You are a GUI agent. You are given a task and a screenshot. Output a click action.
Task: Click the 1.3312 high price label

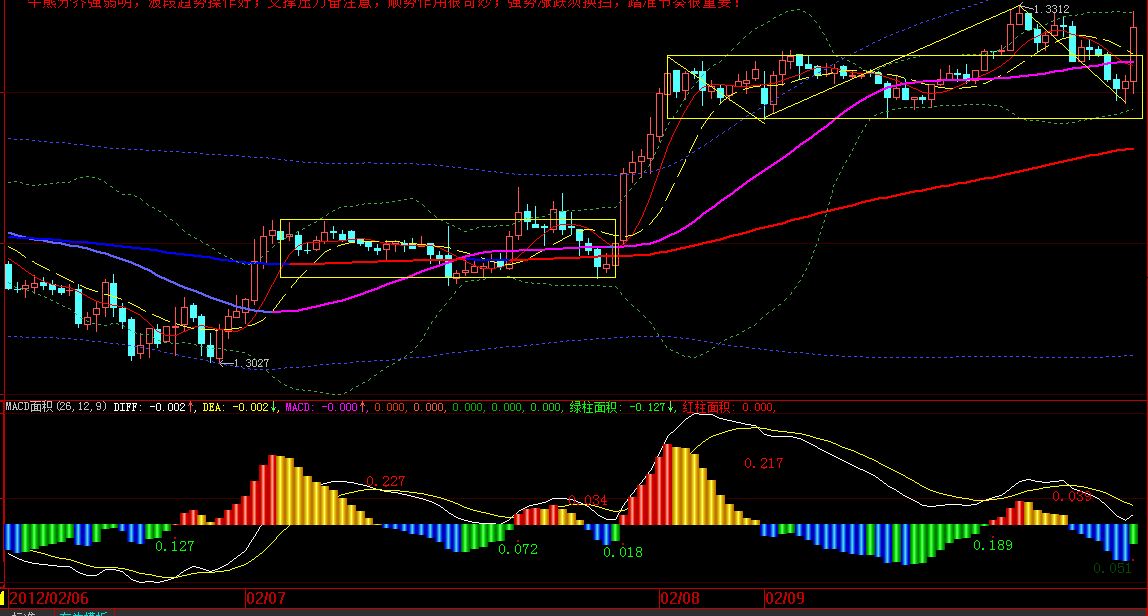[x=1051, y=10]
